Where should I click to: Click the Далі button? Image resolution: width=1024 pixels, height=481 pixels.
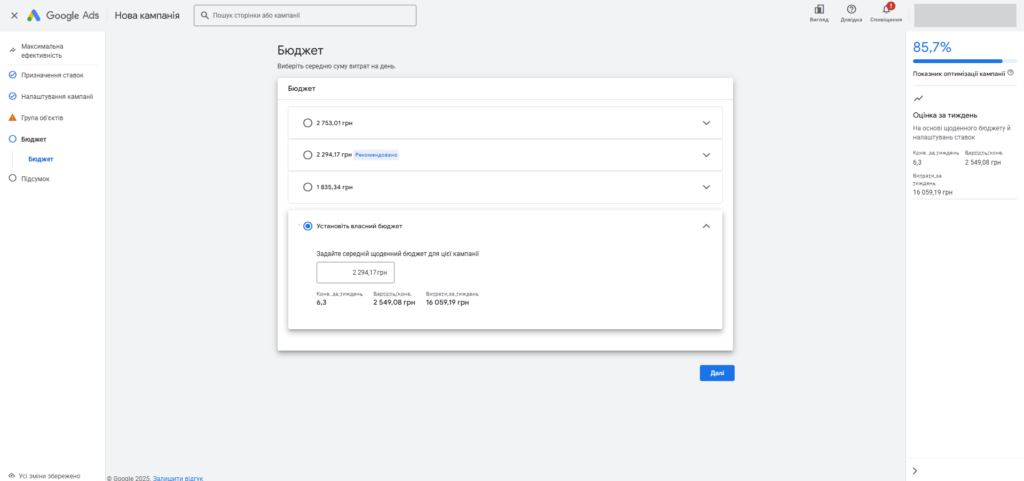coord(717,373)
